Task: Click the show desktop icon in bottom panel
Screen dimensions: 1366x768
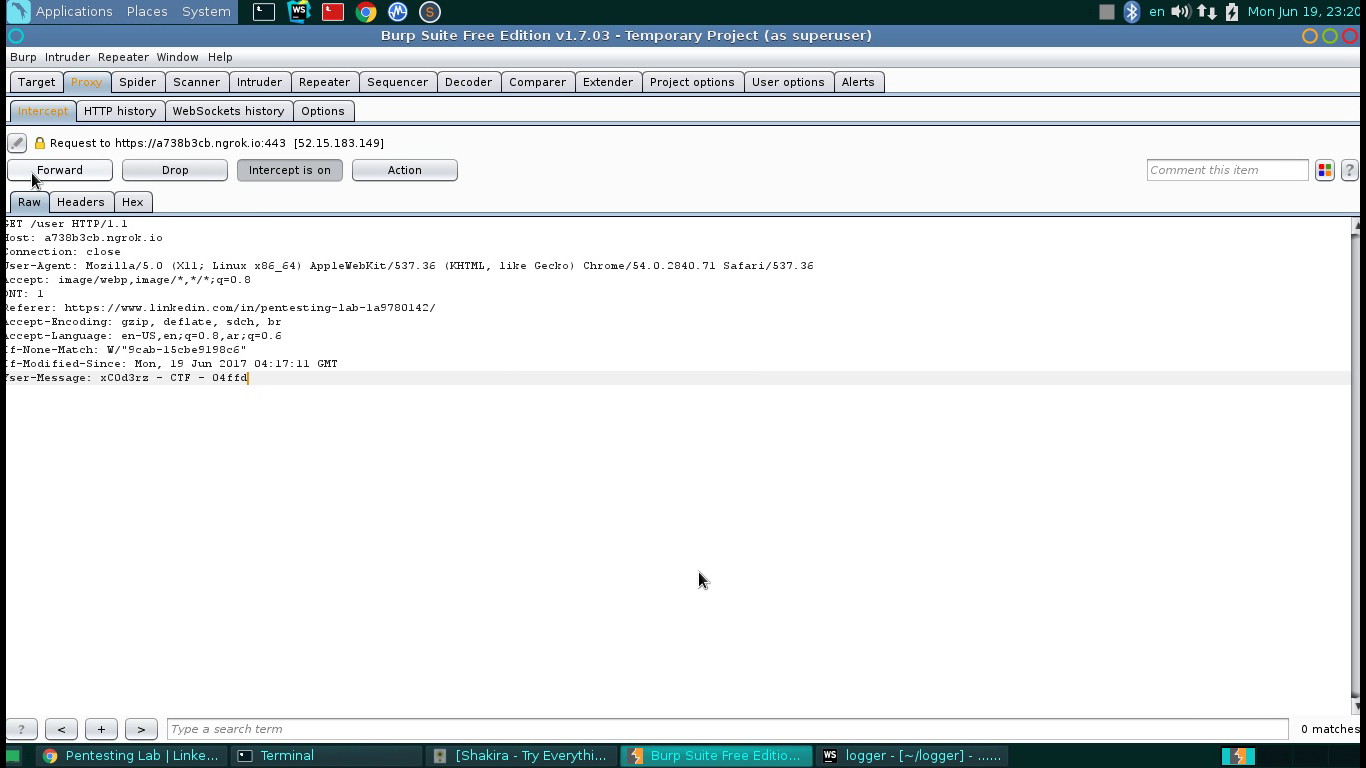Action: click(x=13, y=756)
